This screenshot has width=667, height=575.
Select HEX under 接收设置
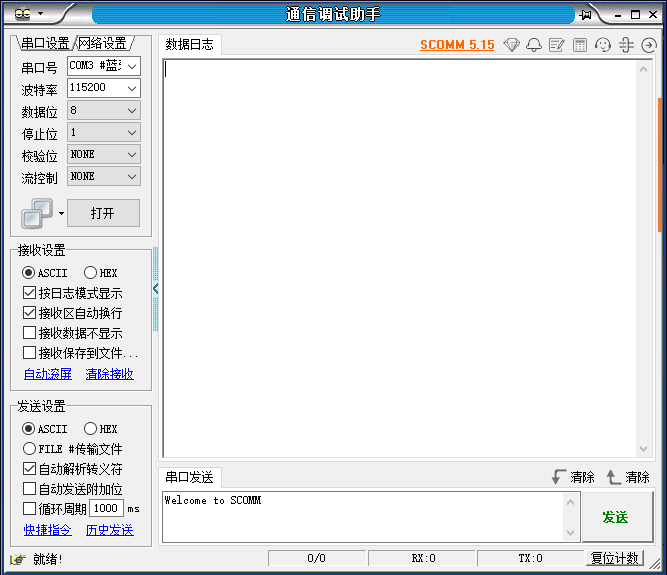(x=100, y=273)
